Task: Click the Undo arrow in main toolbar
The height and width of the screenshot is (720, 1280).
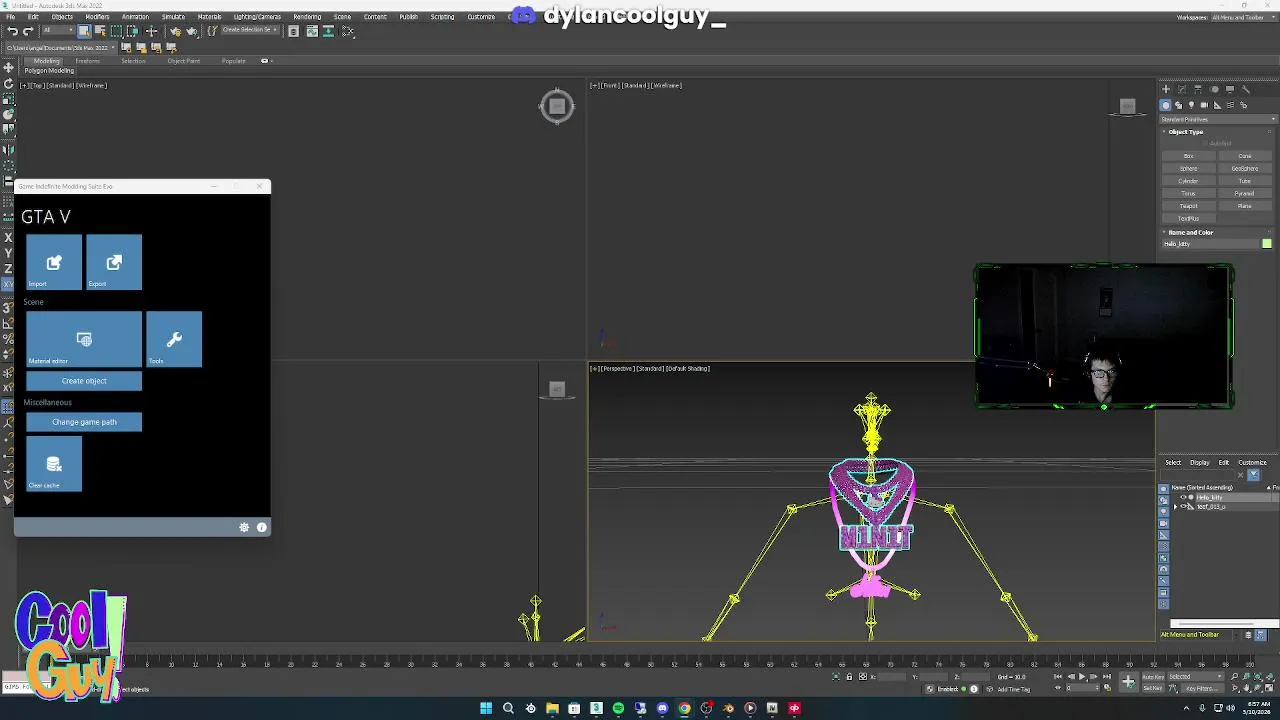Action: click(12, 31)
